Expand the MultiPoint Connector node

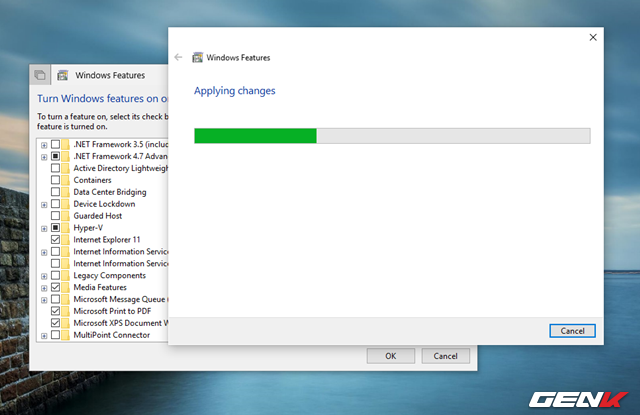click(x=44, y=336)
